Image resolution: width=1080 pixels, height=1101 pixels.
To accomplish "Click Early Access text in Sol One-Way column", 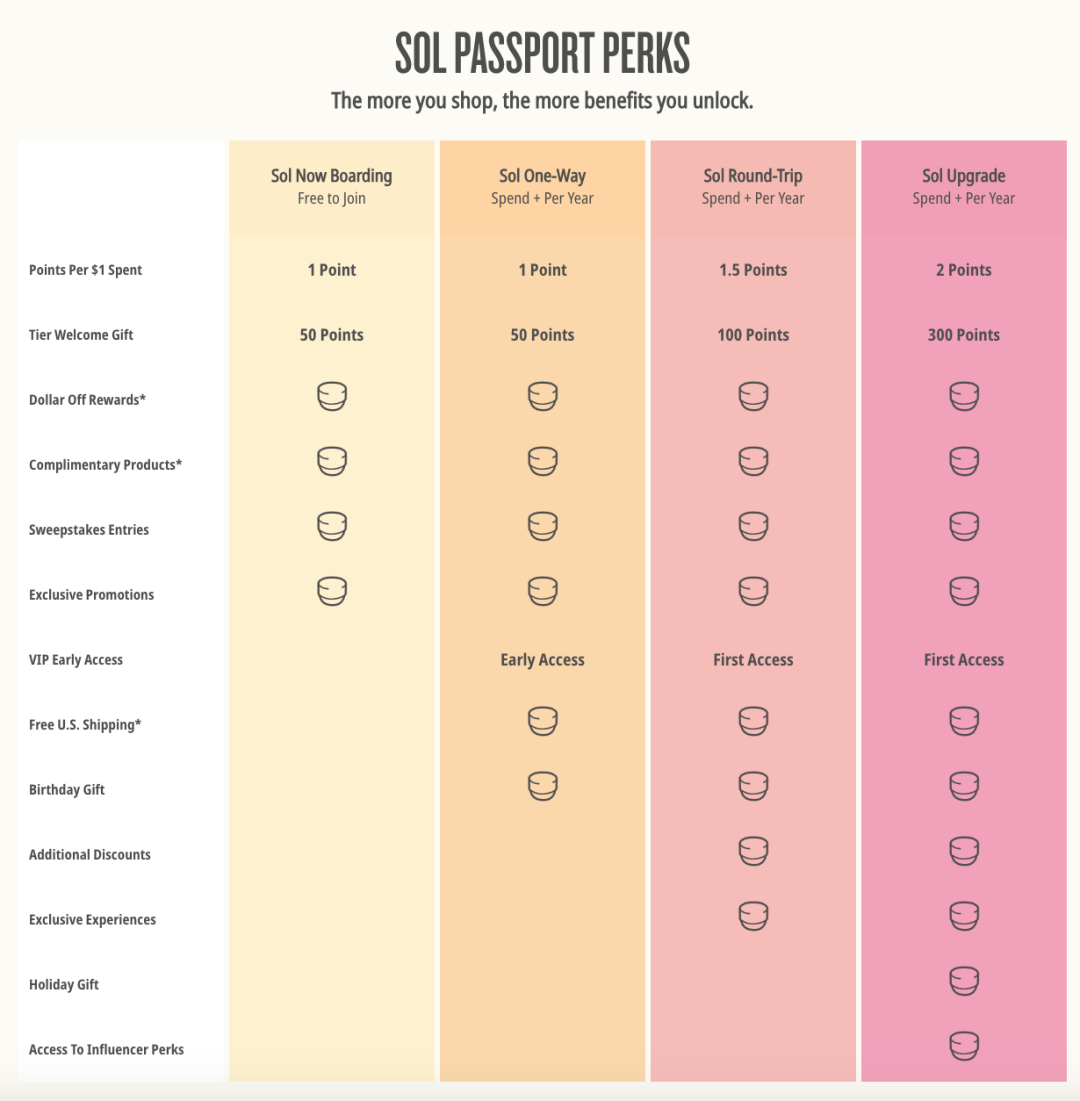I will pos(542,660).
